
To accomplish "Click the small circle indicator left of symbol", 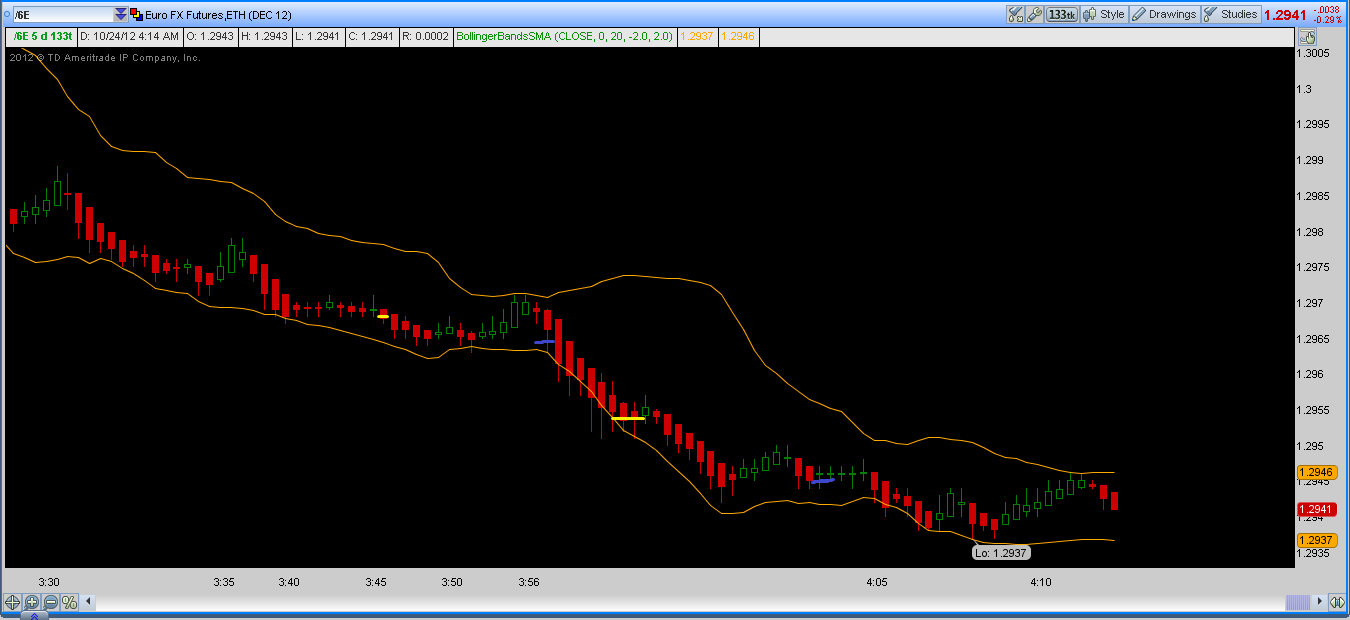I will tap(6, 14).
